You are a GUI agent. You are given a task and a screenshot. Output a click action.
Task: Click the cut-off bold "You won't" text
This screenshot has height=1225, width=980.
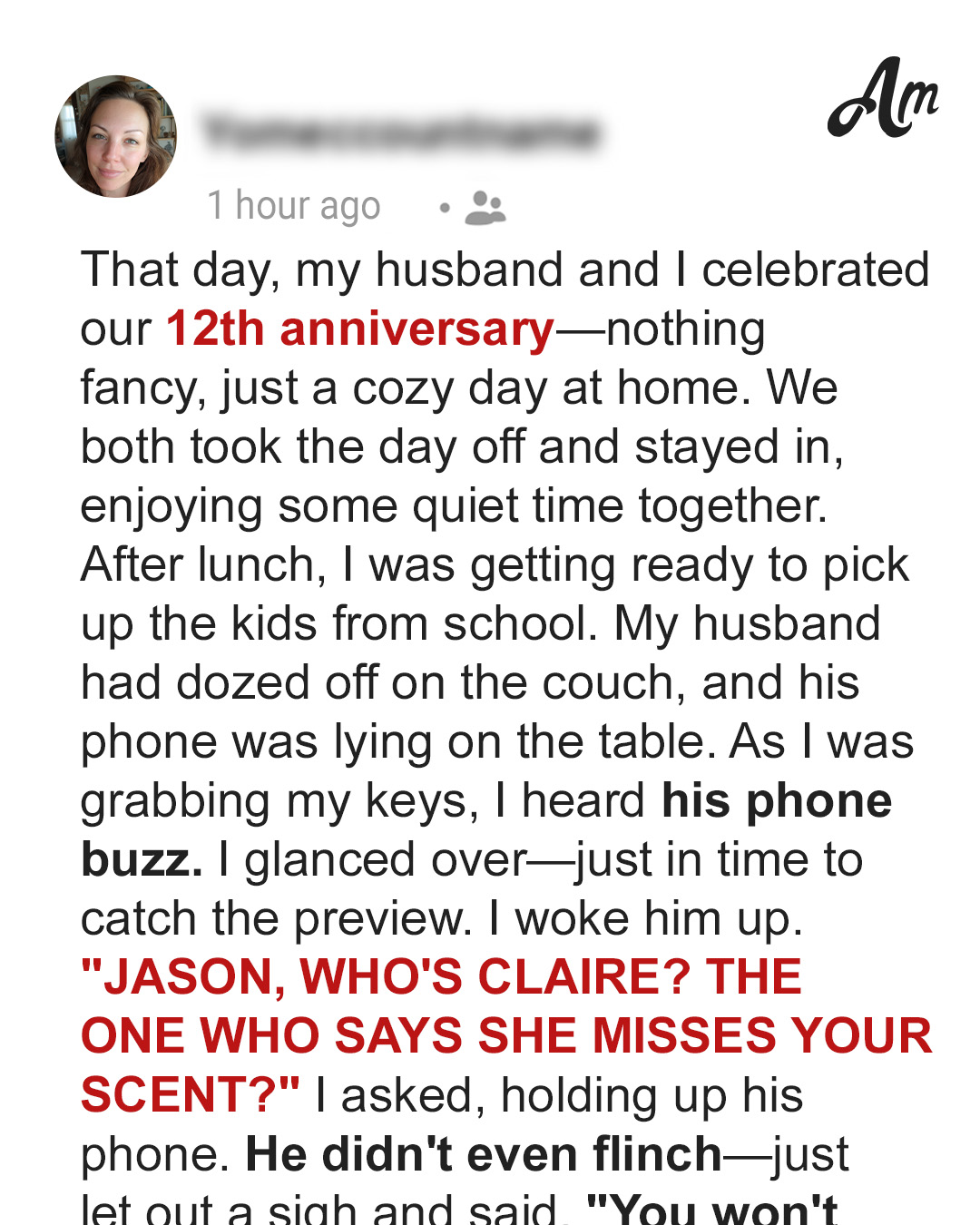(x=713, y=1208)
